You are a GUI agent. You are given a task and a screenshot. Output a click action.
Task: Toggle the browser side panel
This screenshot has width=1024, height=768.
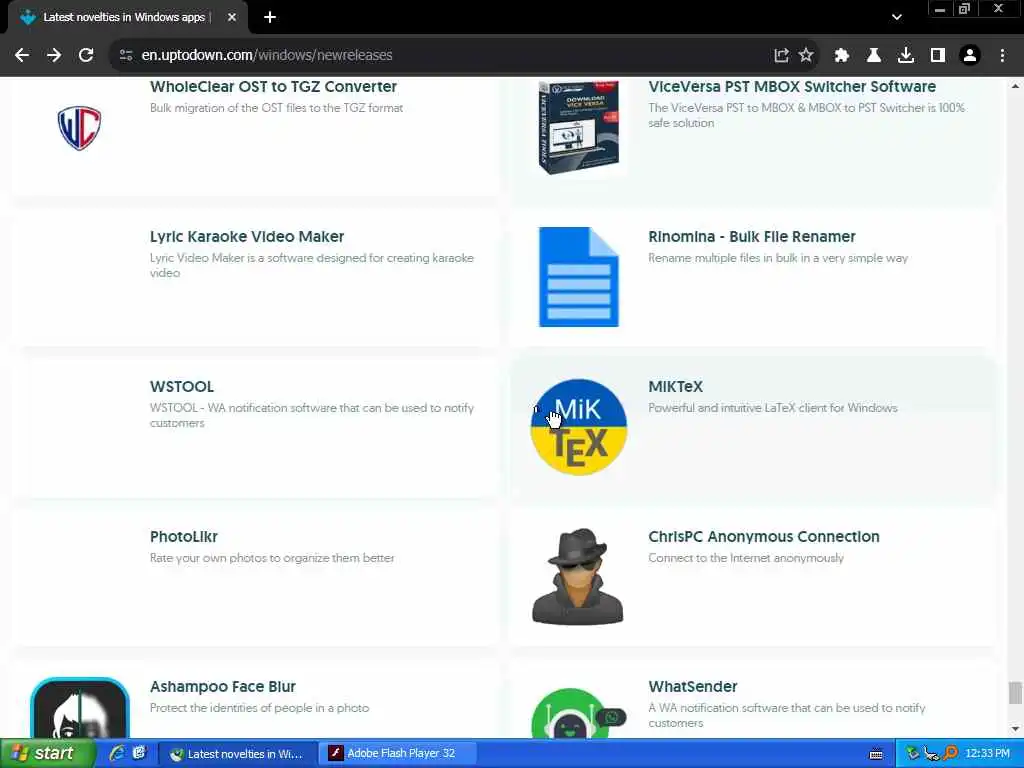(x=938, y=56)
